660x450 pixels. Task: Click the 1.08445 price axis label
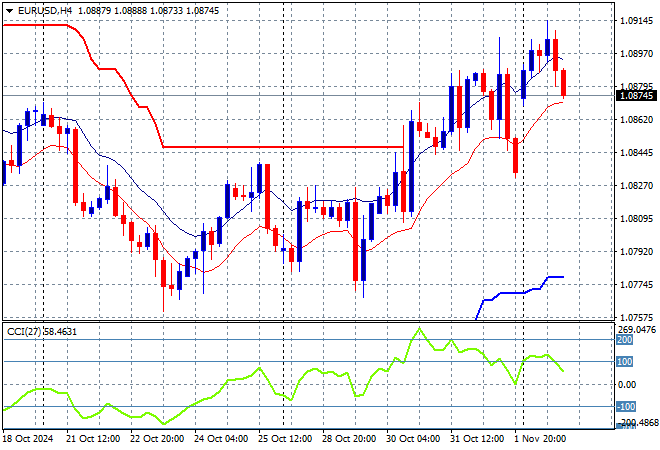tap(637, 153)
